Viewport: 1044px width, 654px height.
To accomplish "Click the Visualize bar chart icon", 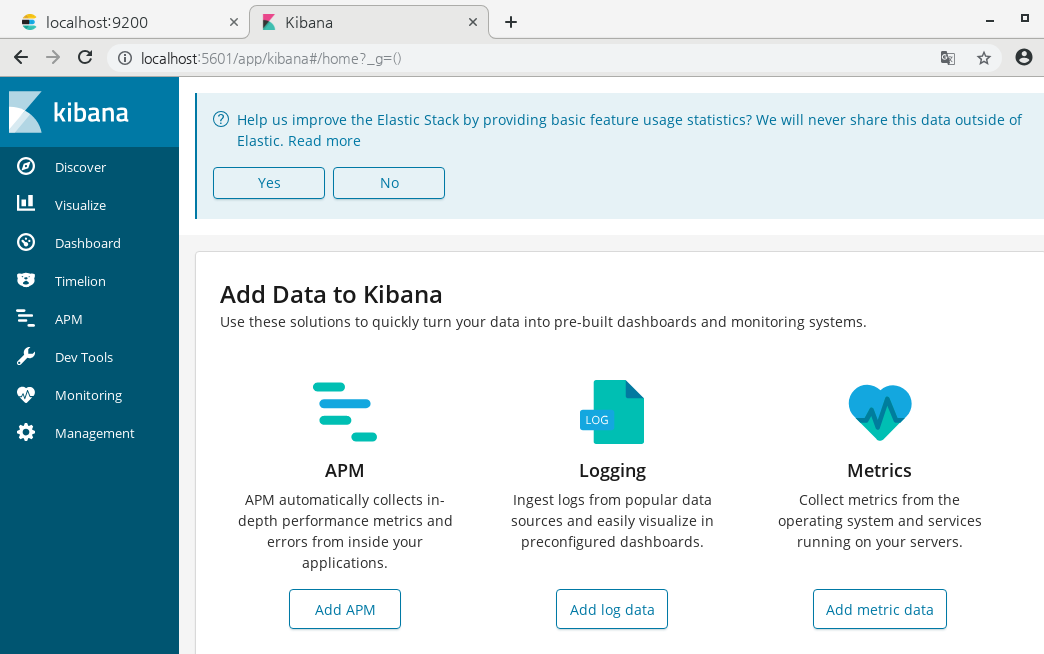I will (x=26, y=205).
